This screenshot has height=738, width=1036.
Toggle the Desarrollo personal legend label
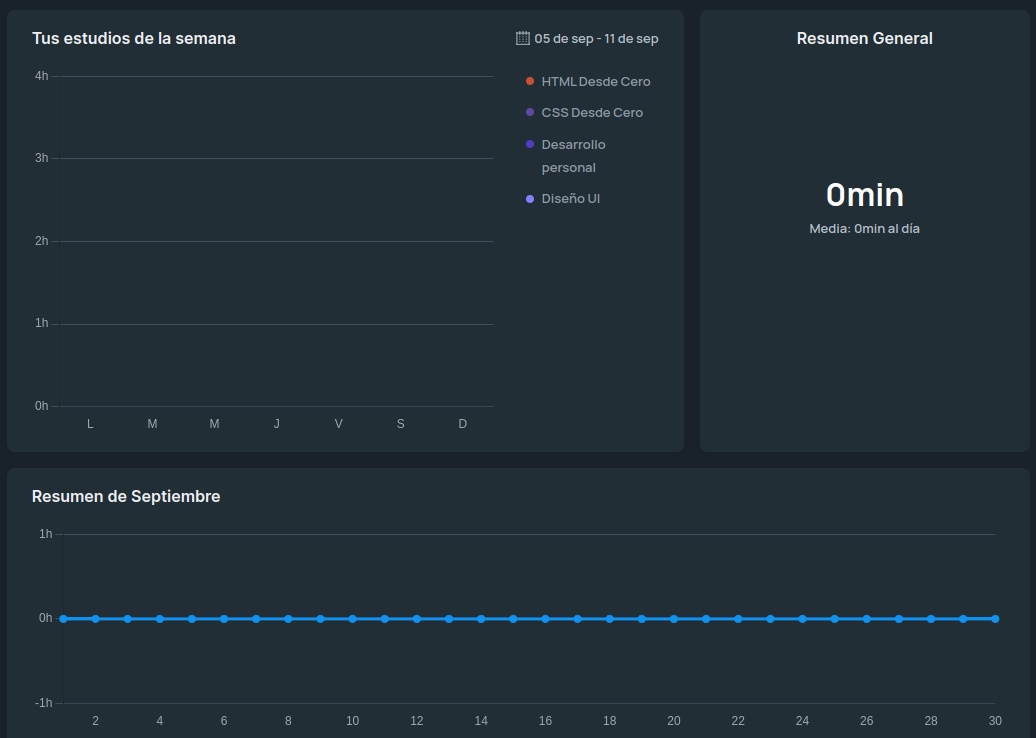tap(574, 156)
